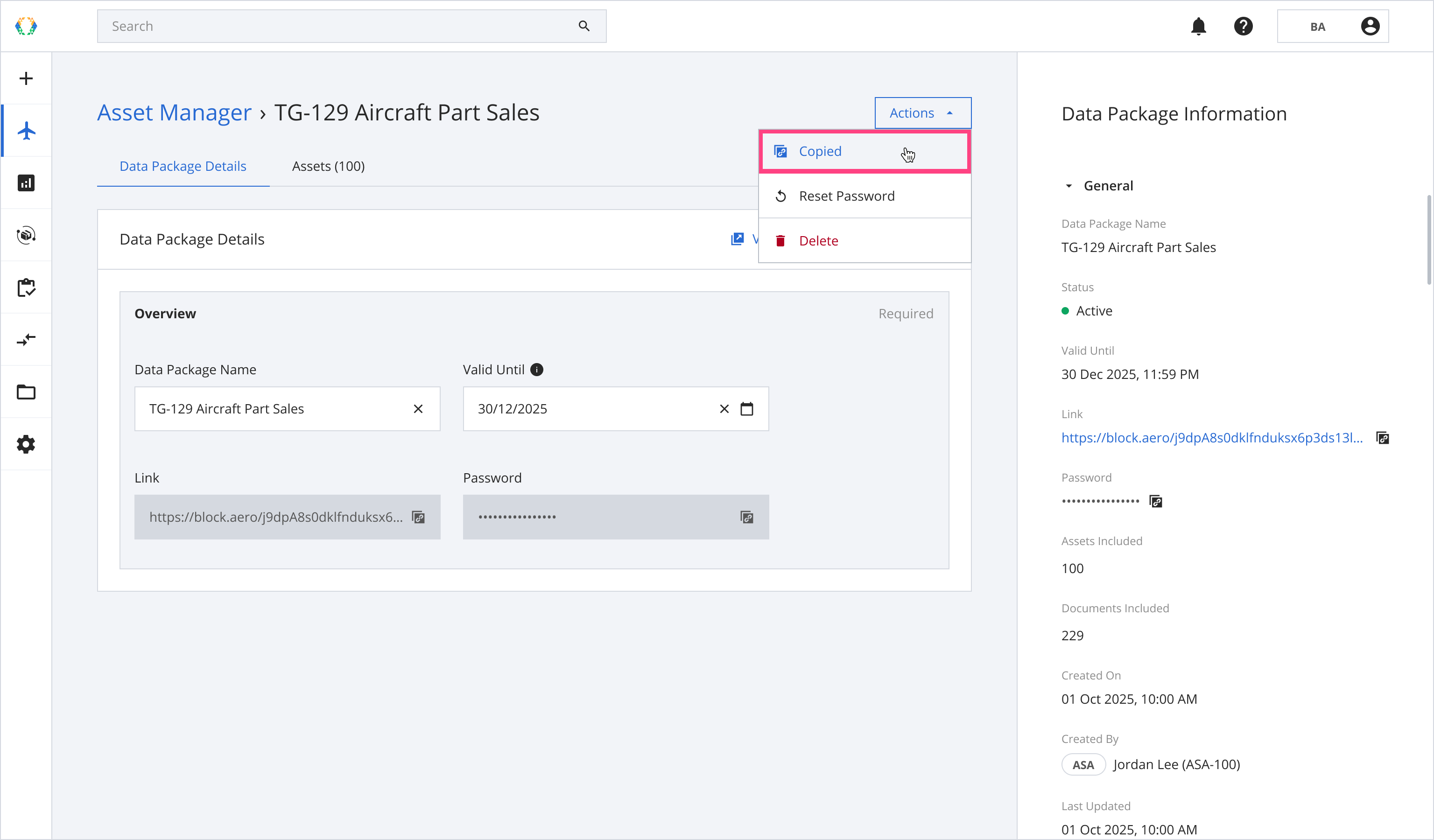Click the airplane Asset Manager sidebar icon
This screenshot has height=840, width=1434.
pos(26,131)
